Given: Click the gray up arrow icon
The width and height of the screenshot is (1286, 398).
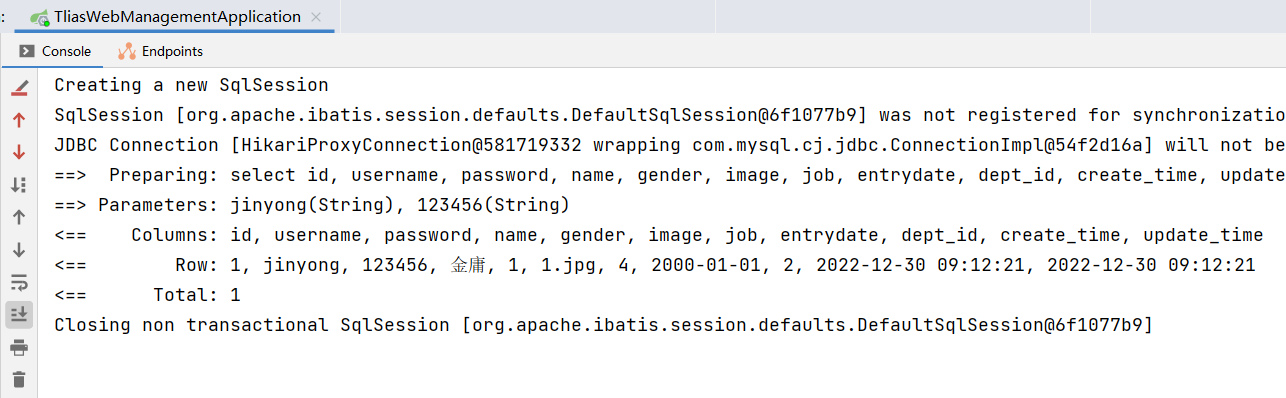Looking at the screenshot, I should point(19,217).
